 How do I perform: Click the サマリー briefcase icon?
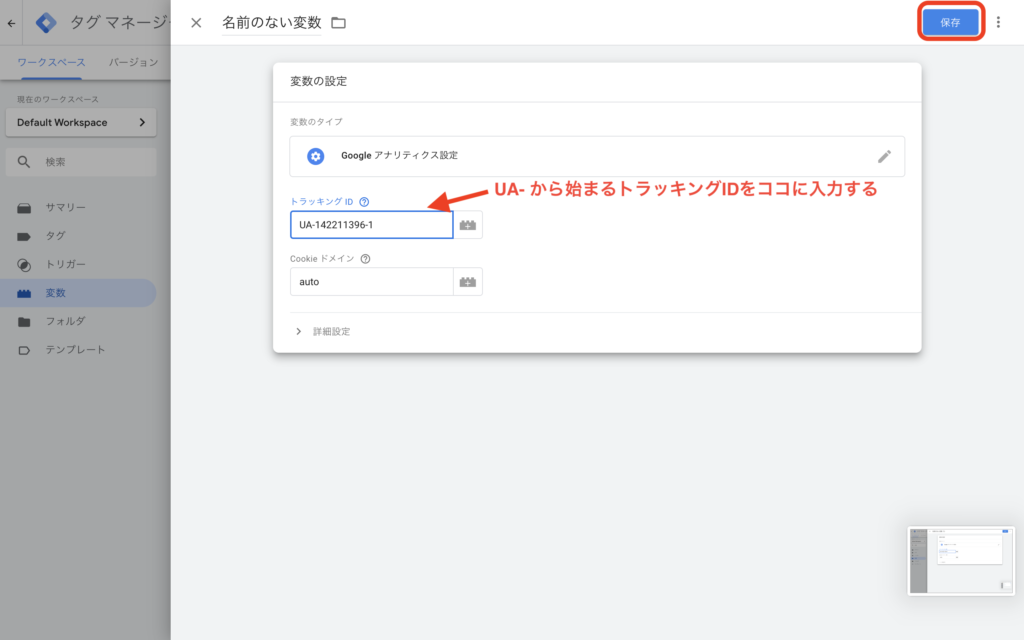tap(24, 208)
